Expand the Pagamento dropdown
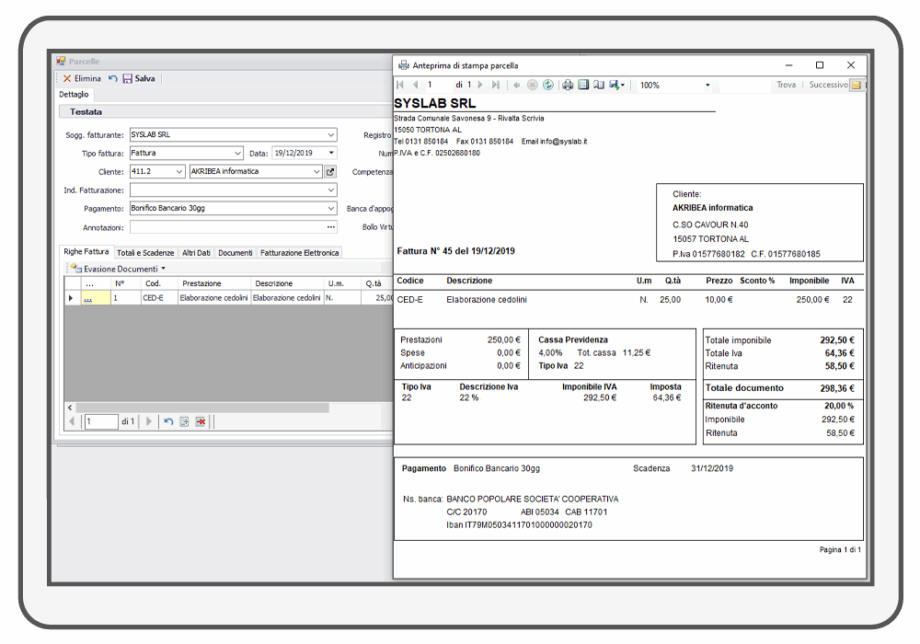This screenshot has width=920, height=644. coord(331,208)
